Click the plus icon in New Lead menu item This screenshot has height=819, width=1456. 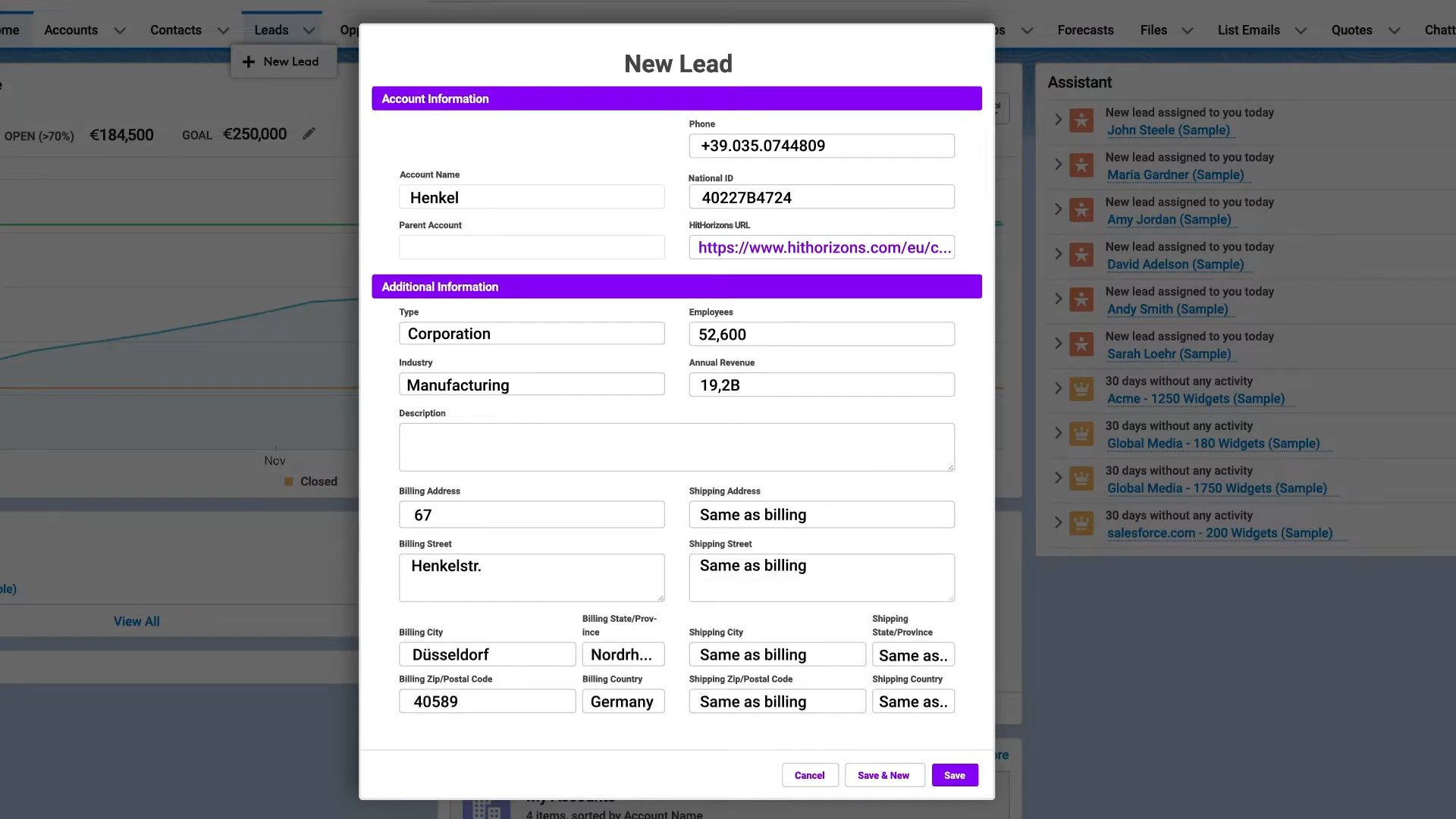tap(248, 61)
